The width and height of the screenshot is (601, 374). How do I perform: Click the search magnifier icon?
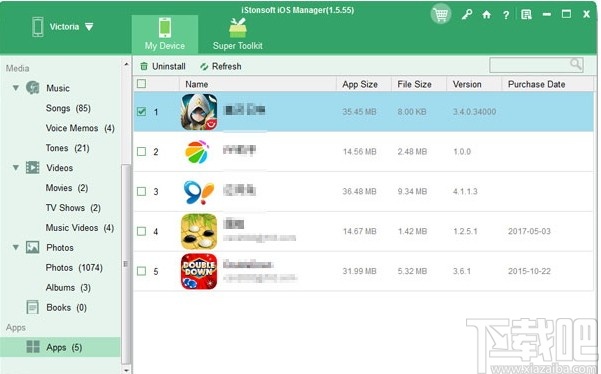[x=575, y=64]
